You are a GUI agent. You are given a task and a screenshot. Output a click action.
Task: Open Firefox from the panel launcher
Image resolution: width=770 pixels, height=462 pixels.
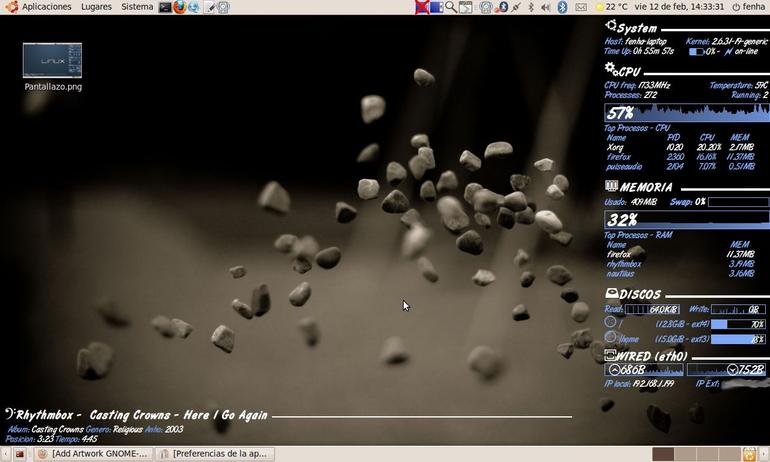point(180,7)
